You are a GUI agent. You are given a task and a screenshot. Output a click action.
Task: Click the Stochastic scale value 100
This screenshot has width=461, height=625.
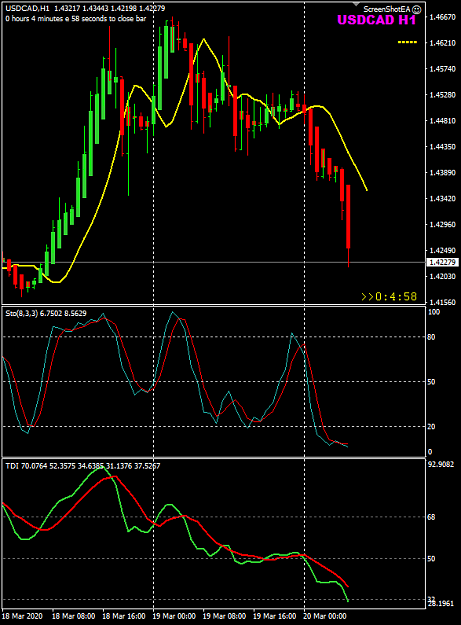click(434, 312)
